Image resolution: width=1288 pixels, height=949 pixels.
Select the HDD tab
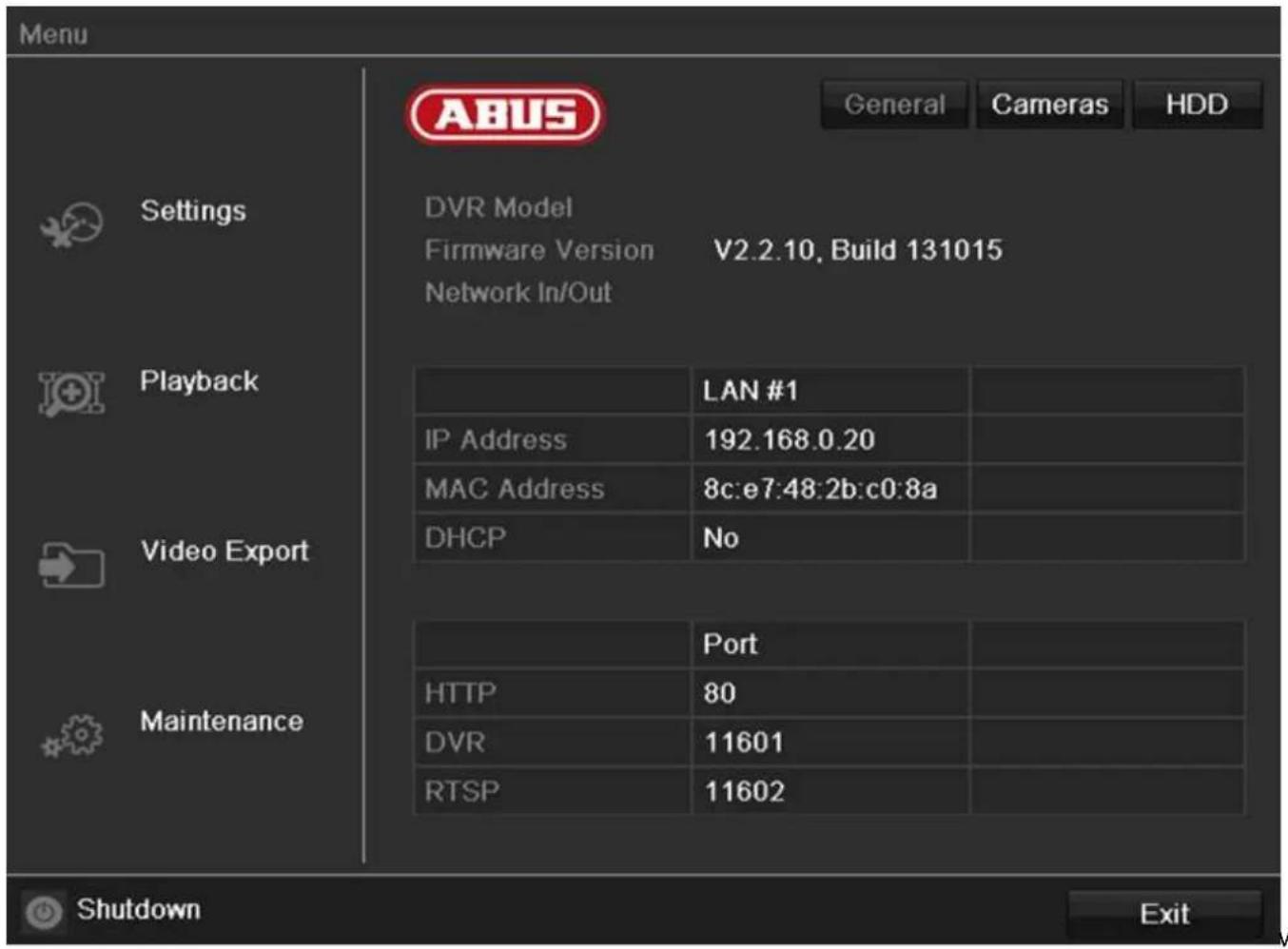[1197, 105]
